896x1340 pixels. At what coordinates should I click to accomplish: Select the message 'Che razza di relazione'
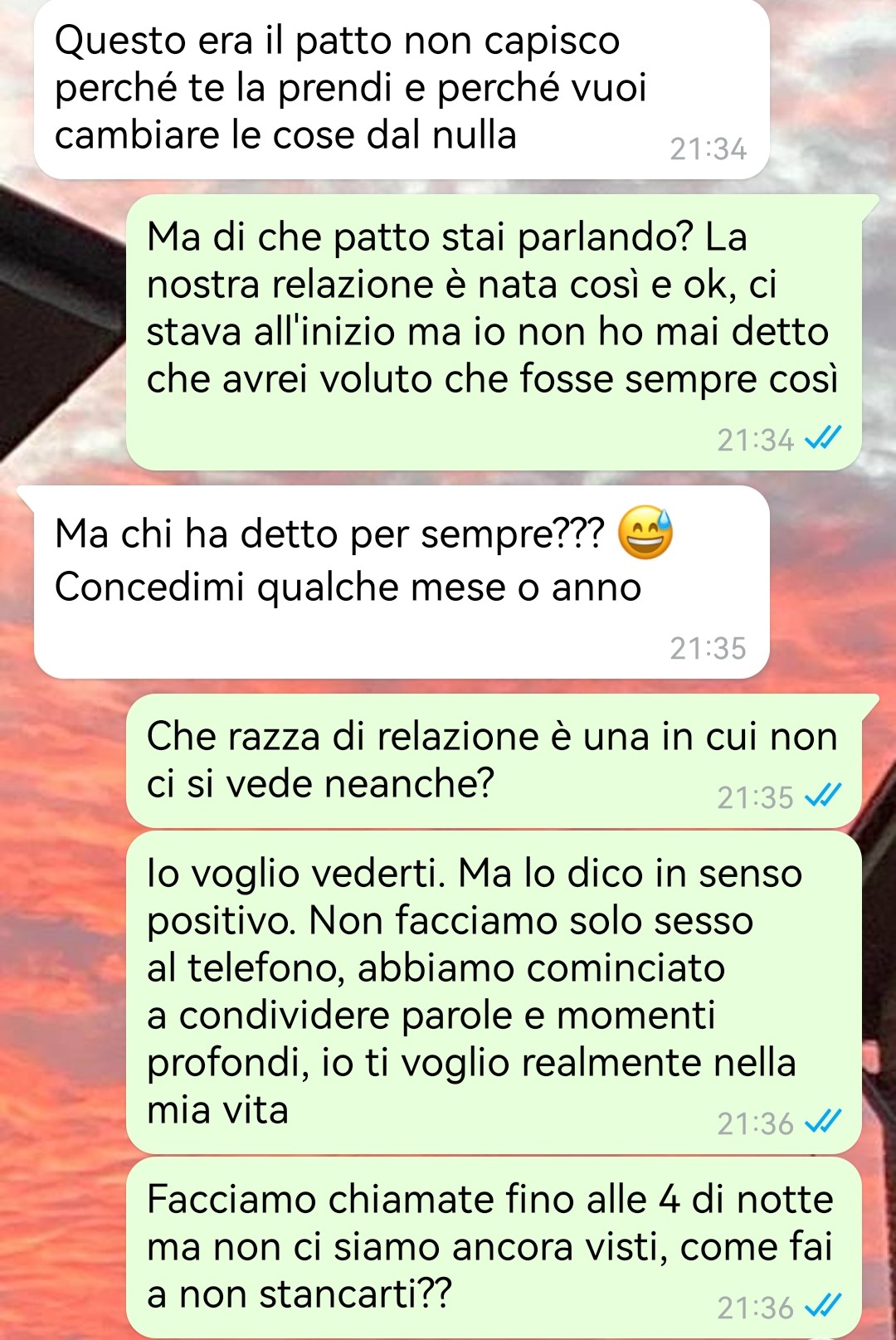[x=494, y=761]
